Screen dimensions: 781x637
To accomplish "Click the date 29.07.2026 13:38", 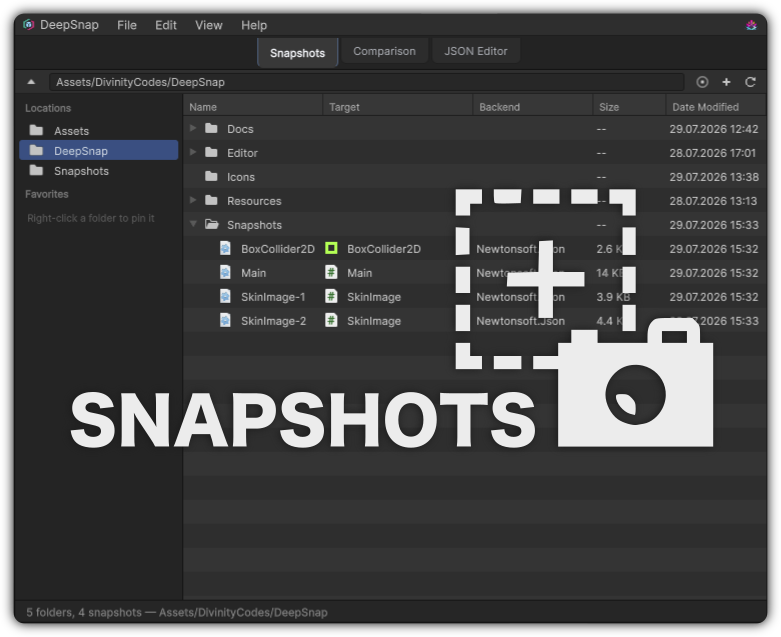I will (x=714, y=176).
